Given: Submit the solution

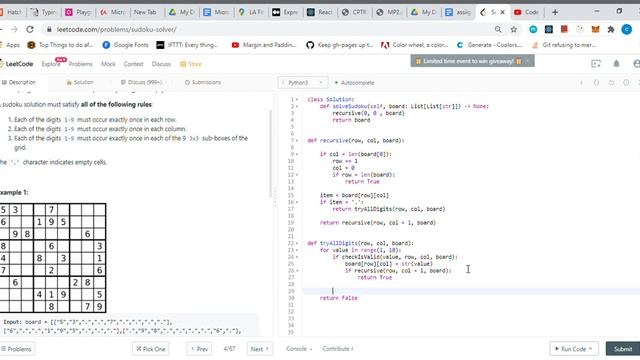Looking at the screenshot, I should coord(623,349).
